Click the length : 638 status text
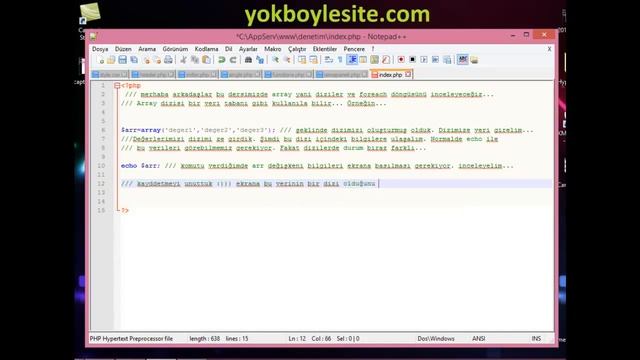Screen dimensions: 640x360 pos(204,339)
